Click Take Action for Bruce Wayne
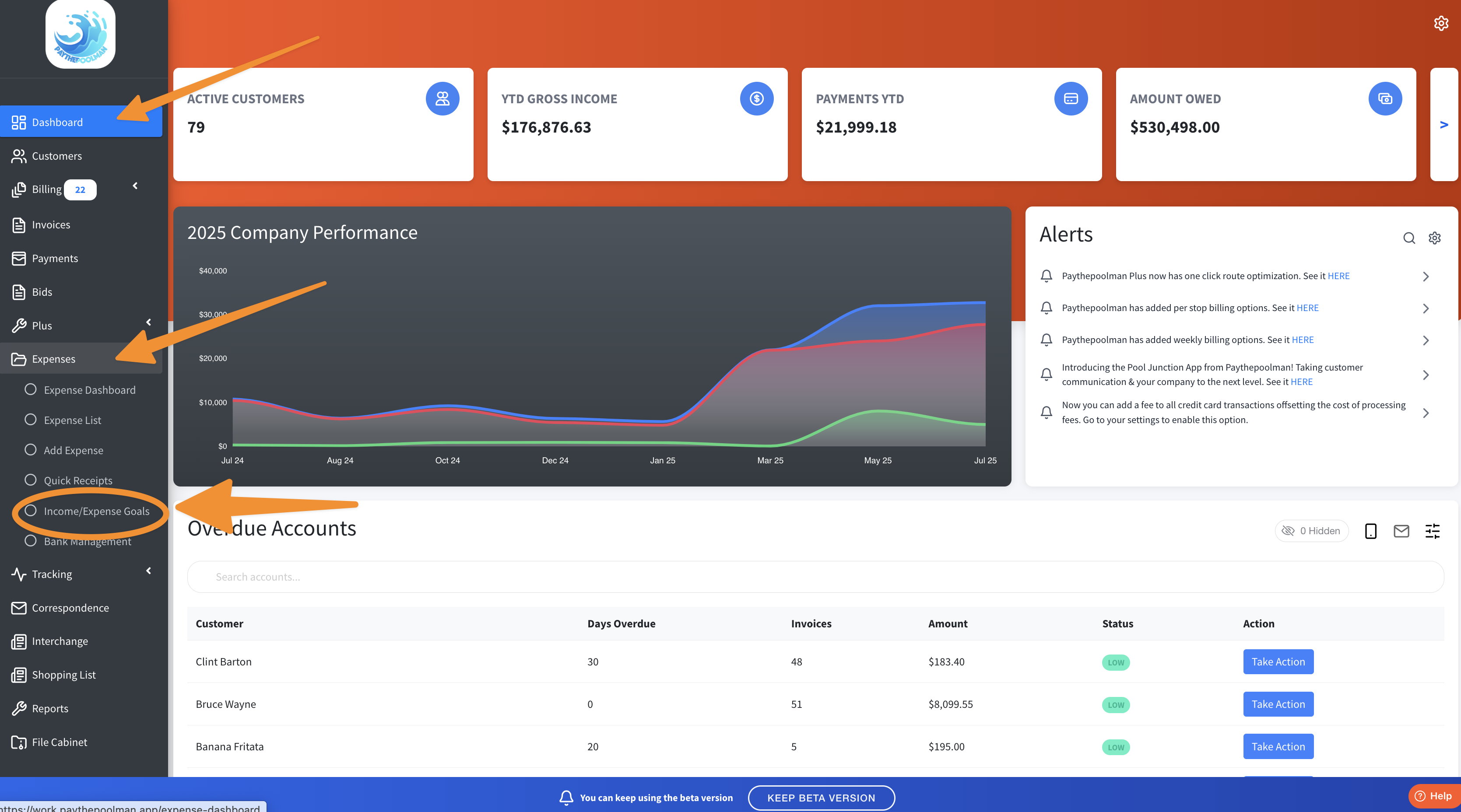 [1278, 703]
